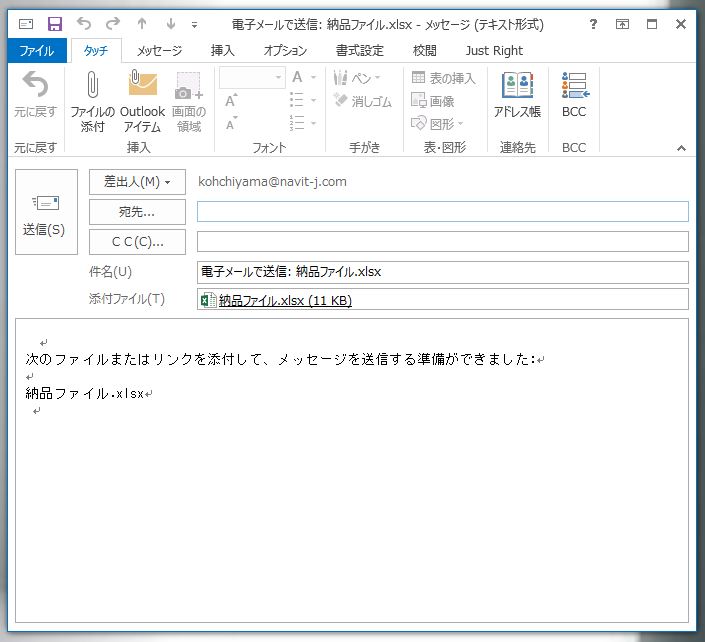Open Quick Access Toolbar customize dropdown
This screenshot has height=642, width=705.
pyautogui.click(x=194, y=25)
